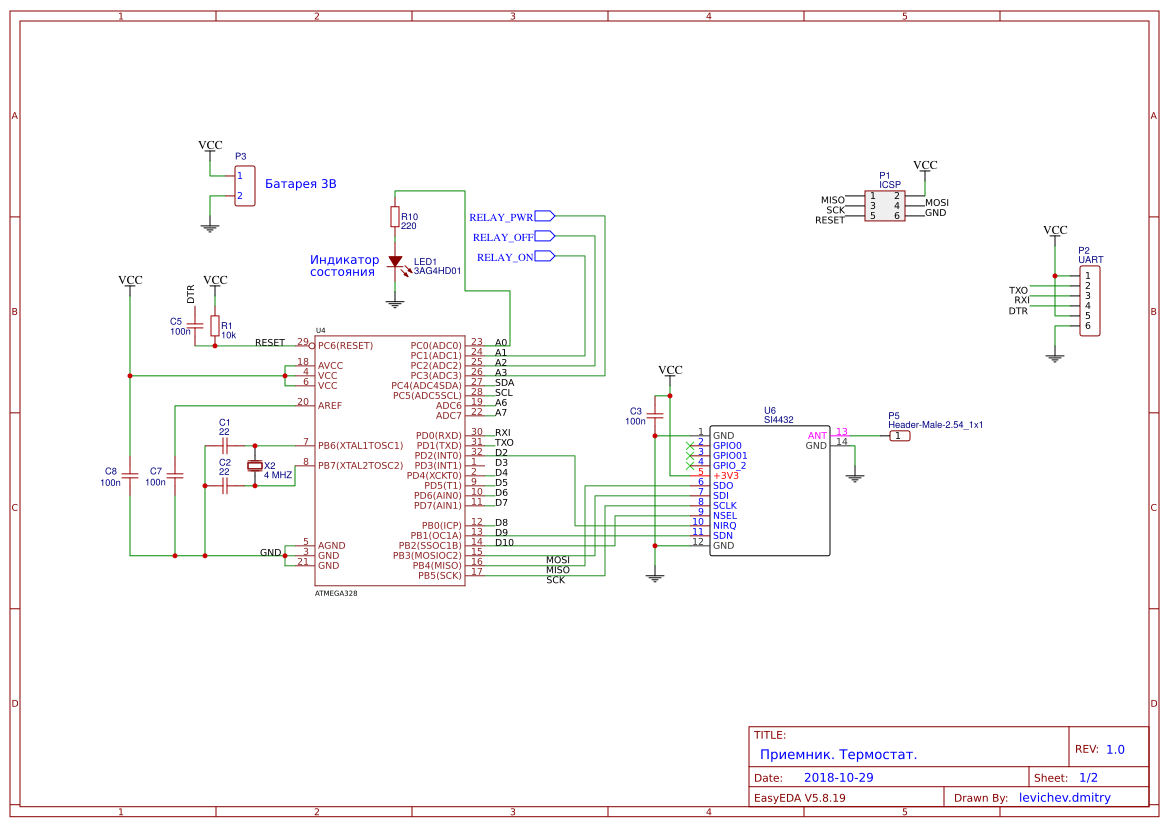The image size is (1169, 827).
Task: Click the ground symbol under P3 battery connector
Action: pos(209,227)
